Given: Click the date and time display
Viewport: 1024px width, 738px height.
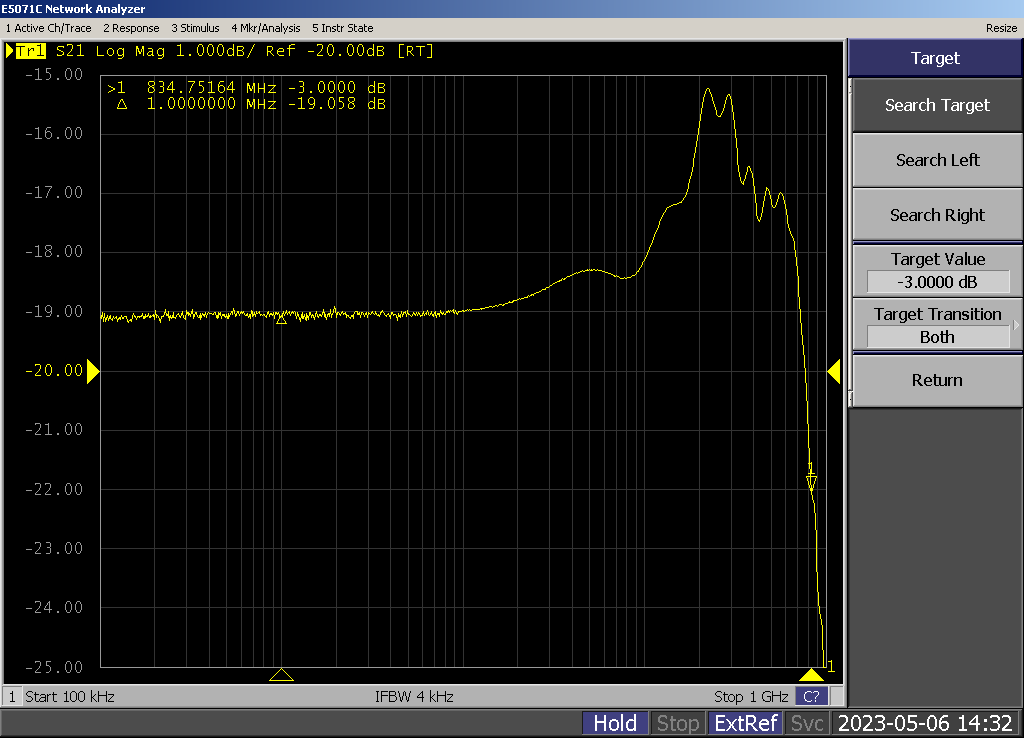Looking at the screenshot, I should point(925,723).
